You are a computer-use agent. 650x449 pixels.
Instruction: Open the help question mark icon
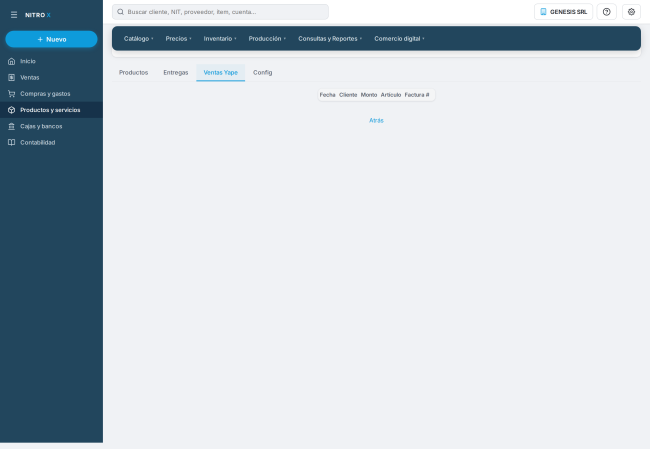coord(606,12)
